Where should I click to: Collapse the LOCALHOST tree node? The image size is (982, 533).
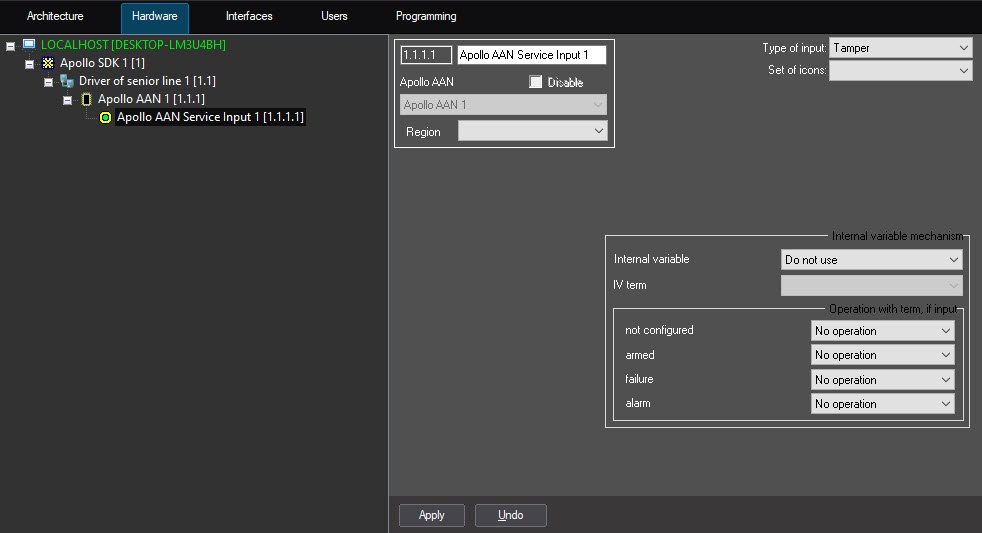[x=10, y=46]
